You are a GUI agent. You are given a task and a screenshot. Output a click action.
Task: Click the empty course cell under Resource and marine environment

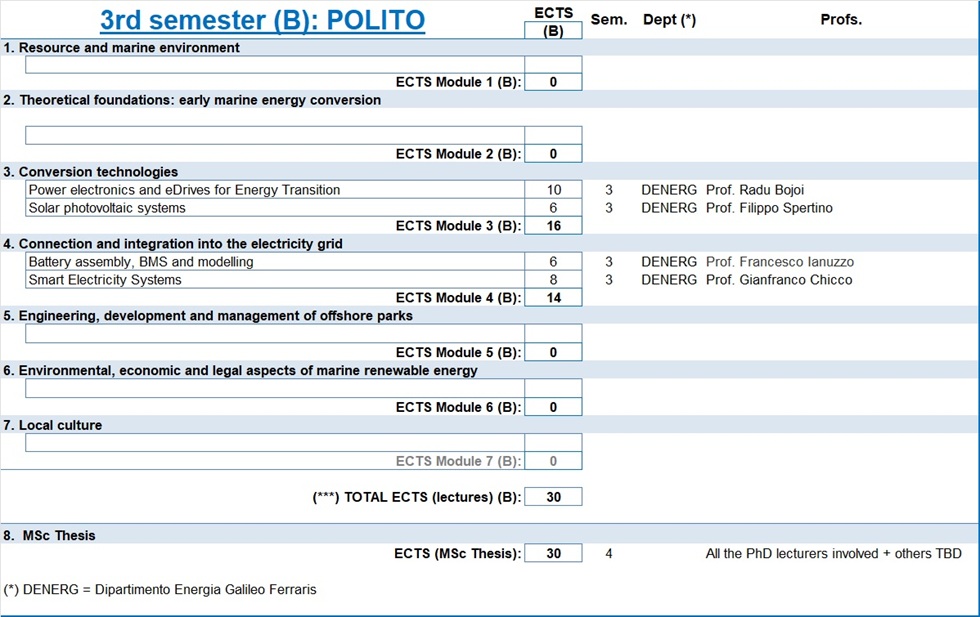point(274,65)
